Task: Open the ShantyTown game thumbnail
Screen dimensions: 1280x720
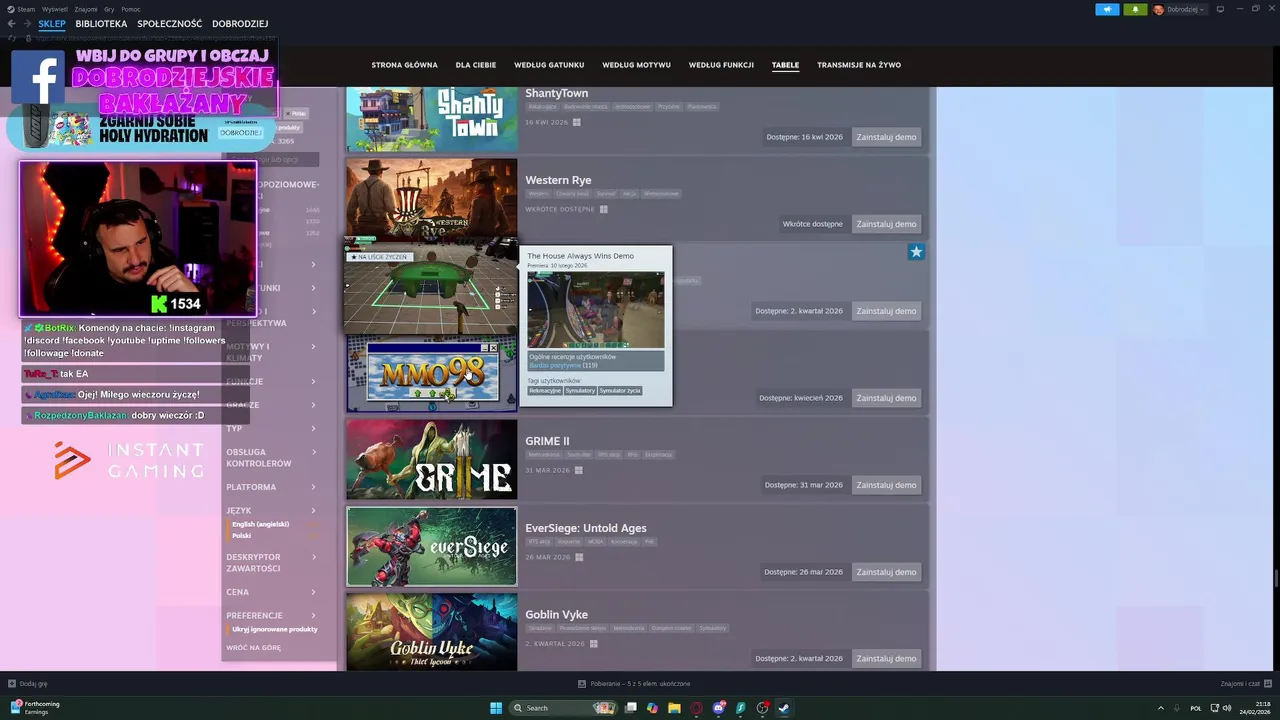Action: click(432, 118)
